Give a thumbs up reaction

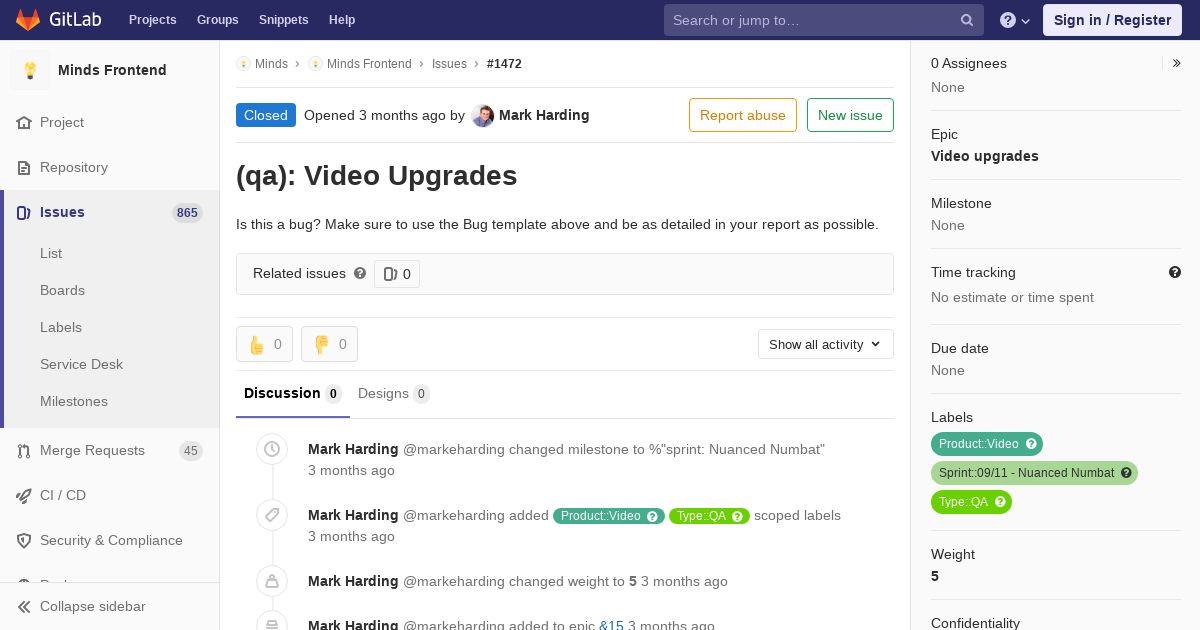click(264, 344)
